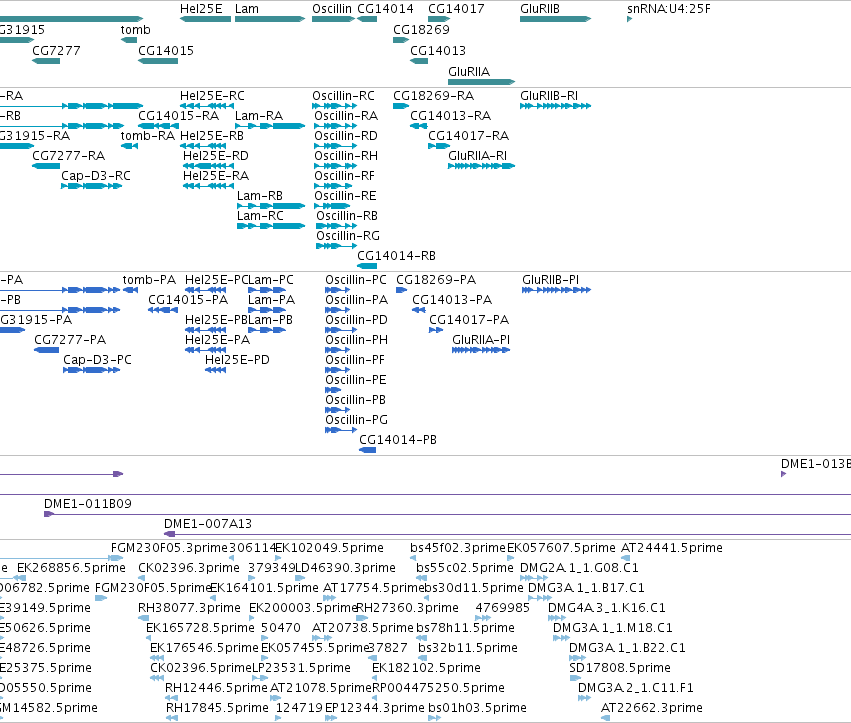The width and height of the screenshot is (851, 723).
Task: Click the tomb gene label
Action: coord(135,30)
